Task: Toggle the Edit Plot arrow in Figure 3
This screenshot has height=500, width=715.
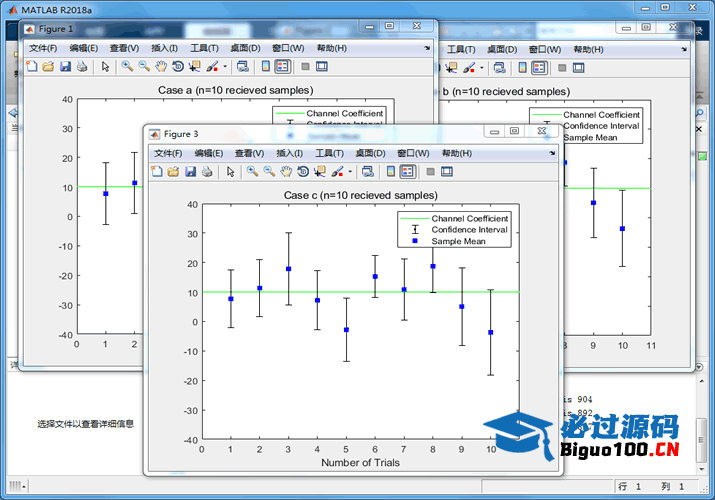Action: click(231, 172)
